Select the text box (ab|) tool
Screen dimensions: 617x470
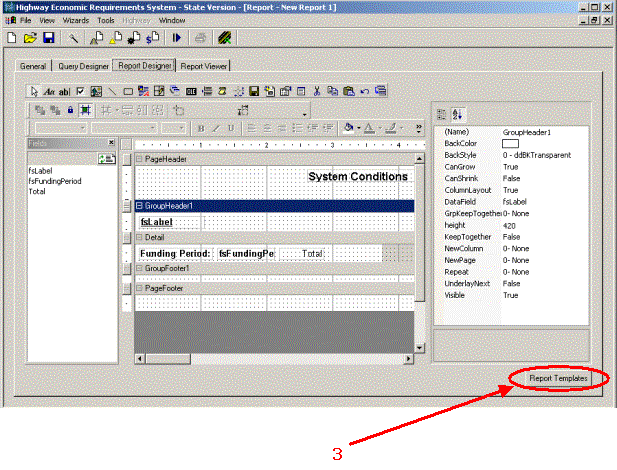[64, 91]
